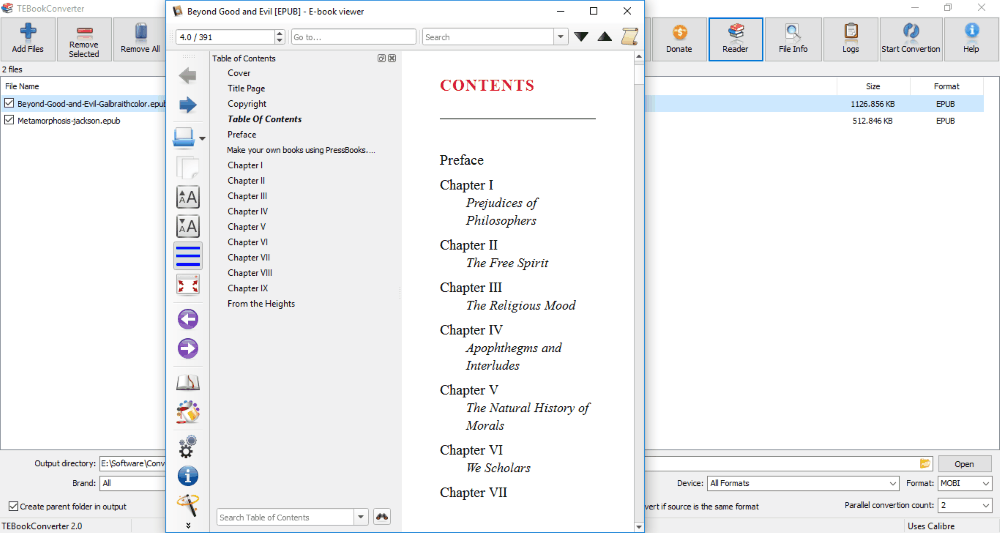The height and width of the screenshot is (533, 1000).
Task: Click the Donate button in TEBookConverter
Action: click(679, 40)
